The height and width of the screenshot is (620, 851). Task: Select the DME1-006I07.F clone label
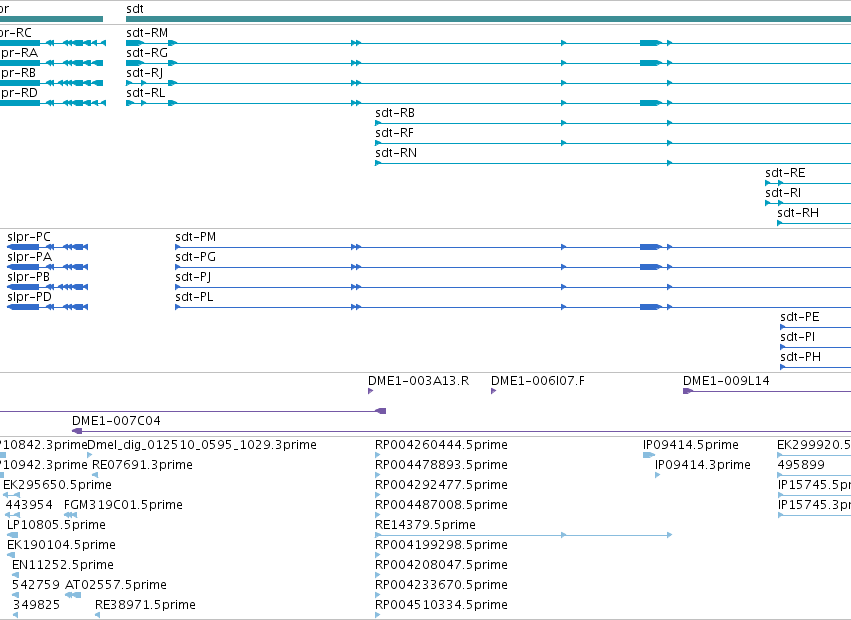coord(538,381)
